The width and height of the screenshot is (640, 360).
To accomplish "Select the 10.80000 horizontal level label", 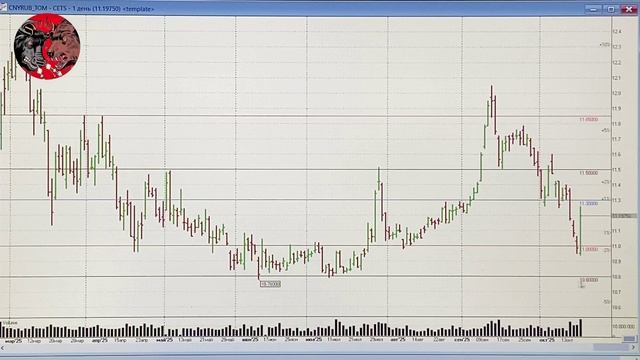I will pos(589,280).
